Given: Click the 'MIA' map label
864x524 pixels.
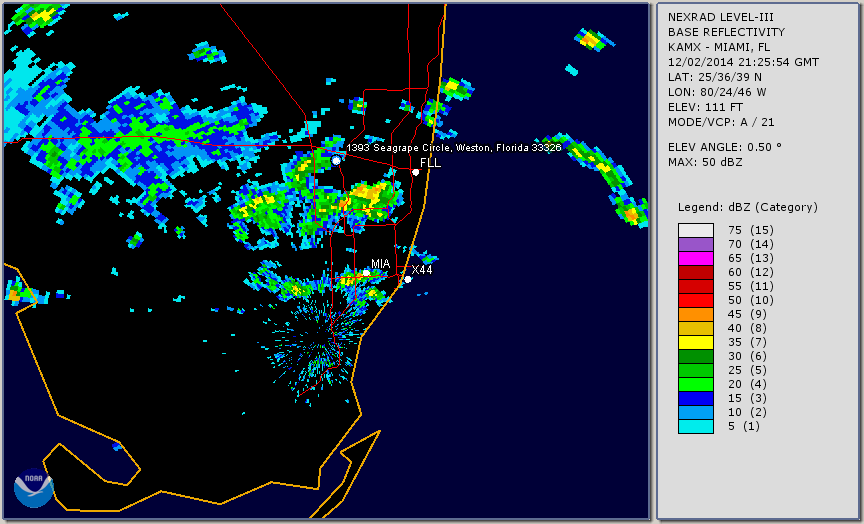Looking at the screenshot, I should [x=380, y=264].
